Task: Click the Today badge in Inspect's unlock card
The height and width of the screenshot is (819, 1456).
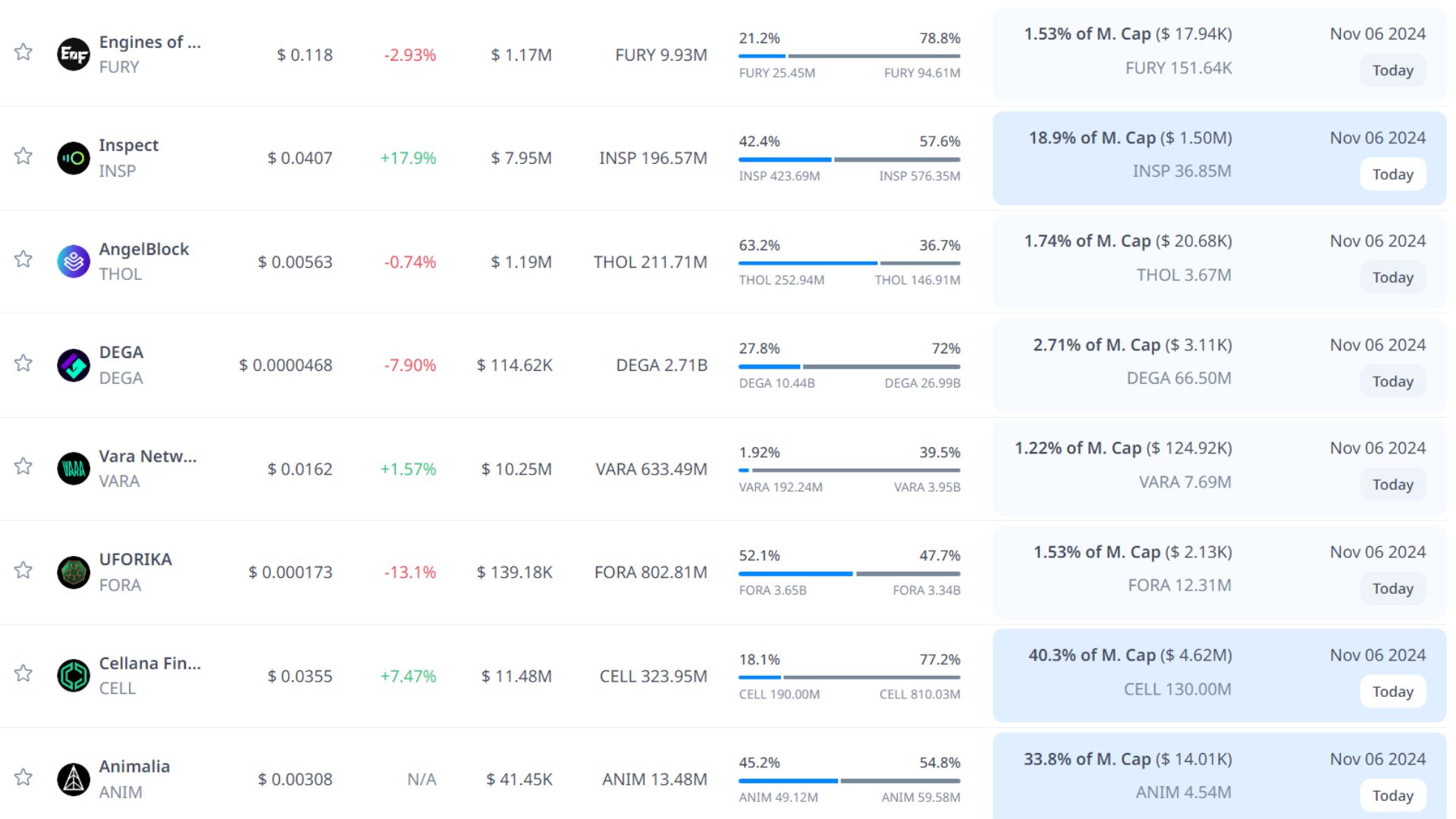Action: pyautogui.click(x=1392, y=174)
